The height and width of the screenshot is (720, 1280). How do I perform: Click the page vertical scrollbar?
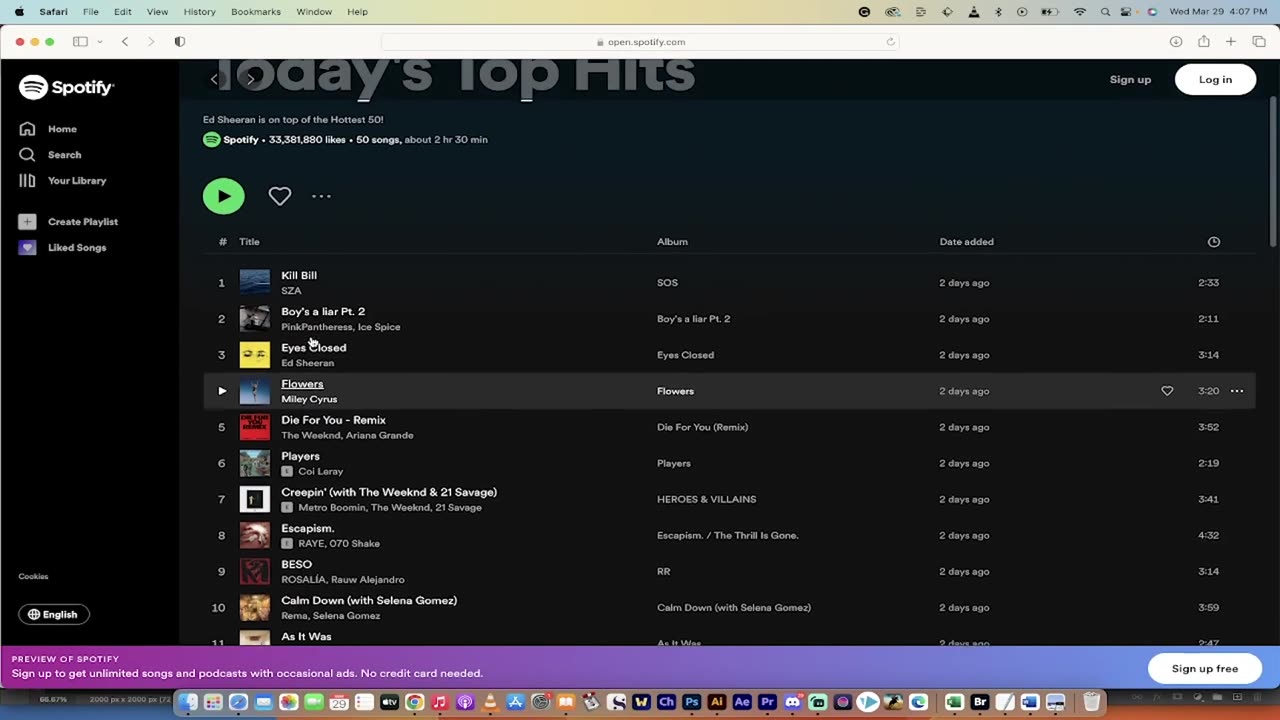point(1273,170)
